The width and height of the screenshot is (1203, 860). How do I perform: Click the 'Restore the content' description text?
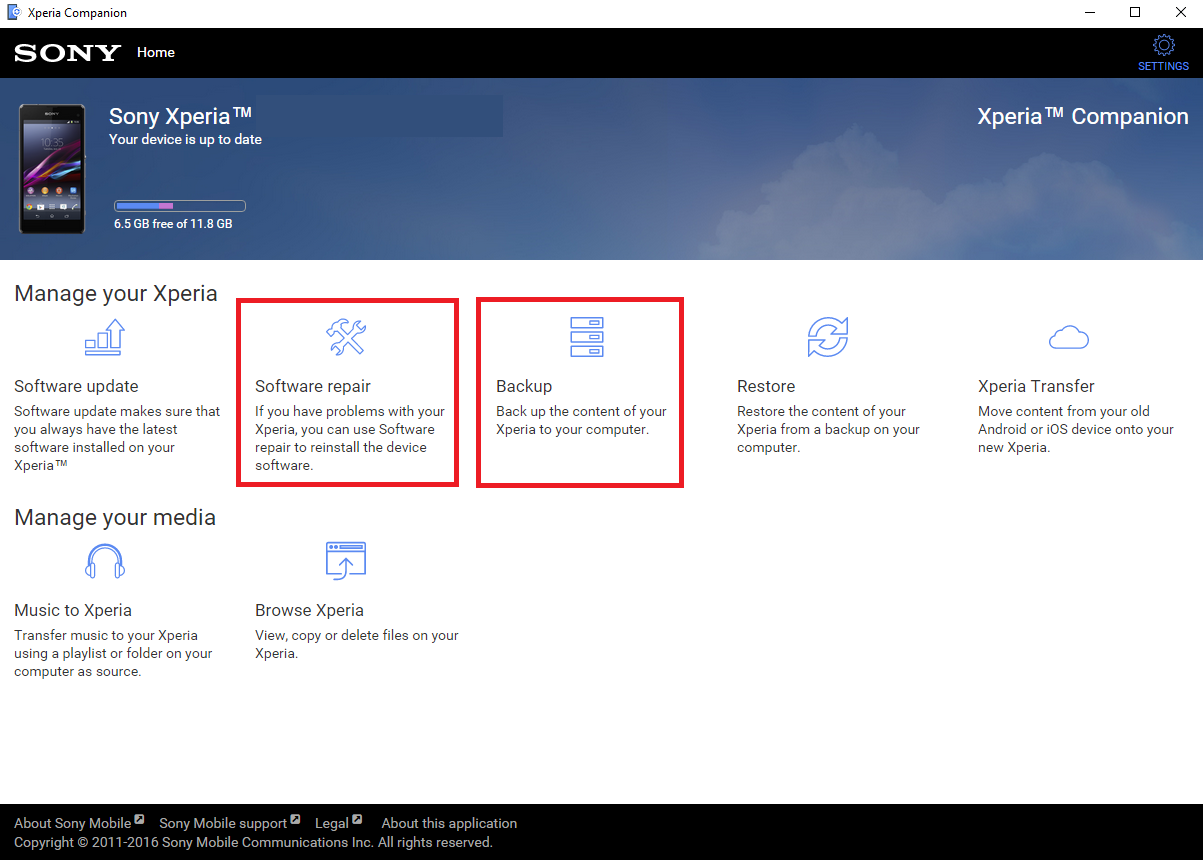[x=828, y=429]
